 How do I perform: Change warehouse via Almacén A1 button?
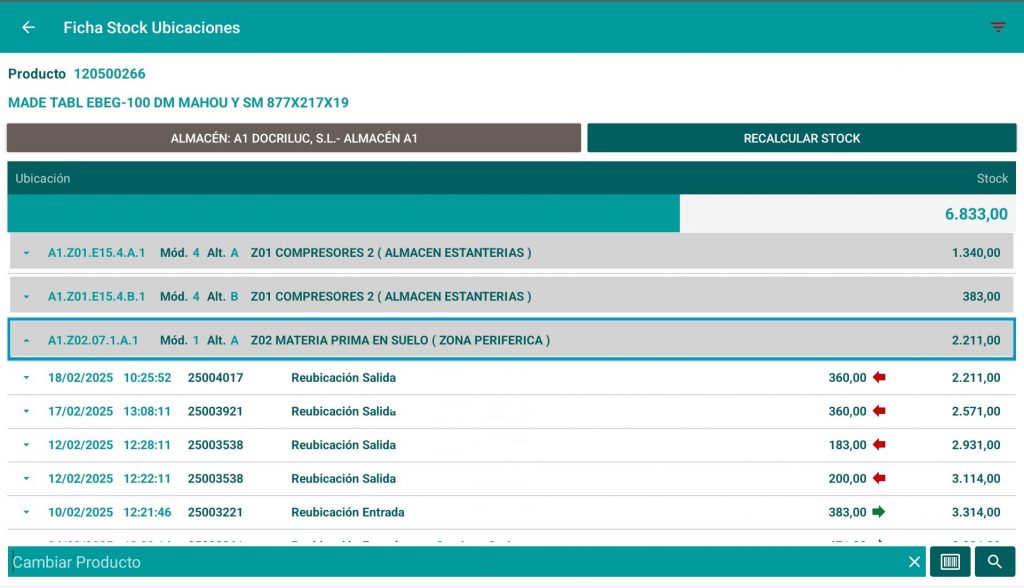tap(294, 138)
